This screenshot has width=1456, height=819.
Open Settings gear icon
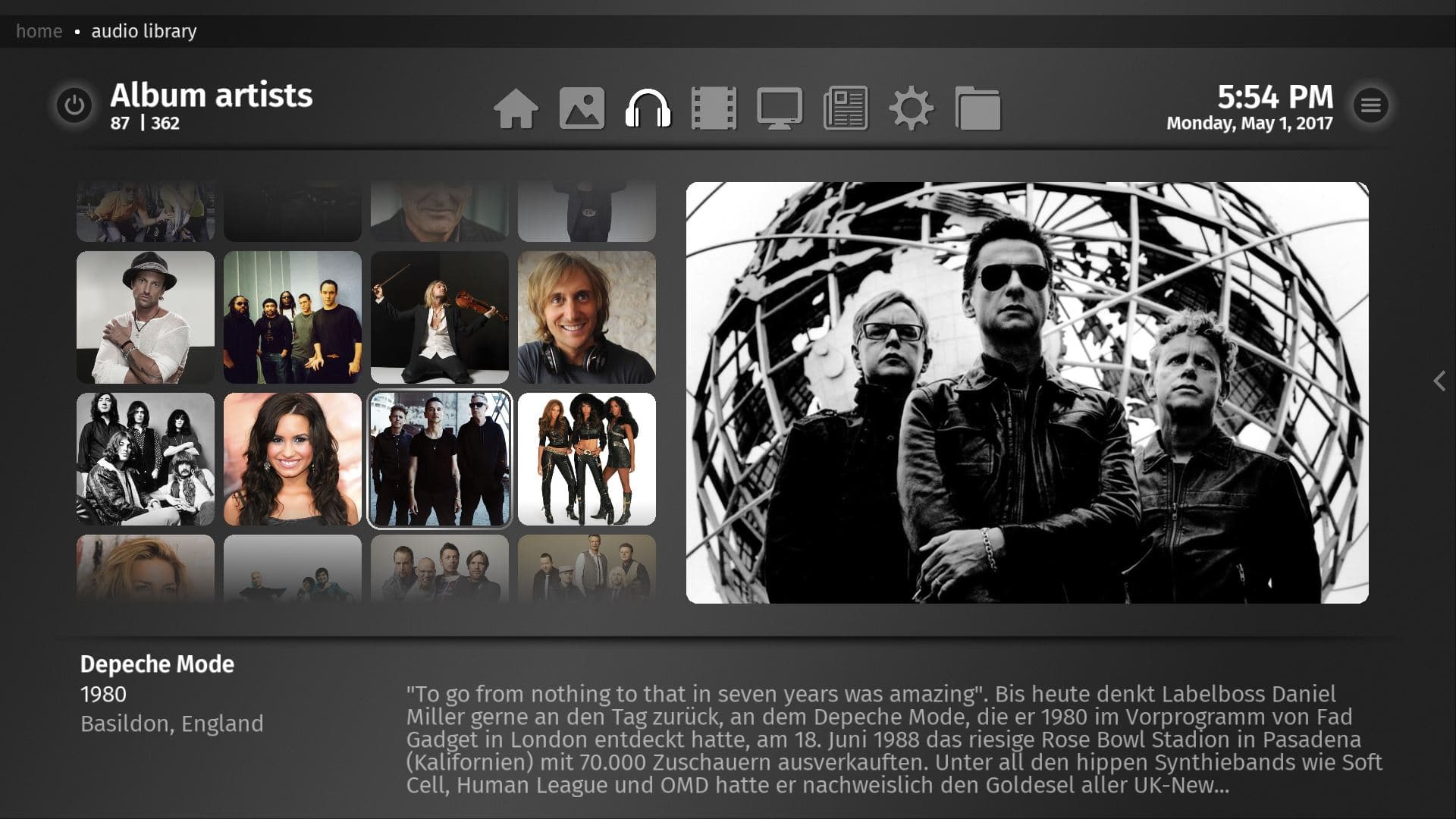pyautogui.click(x=911, y=108)
